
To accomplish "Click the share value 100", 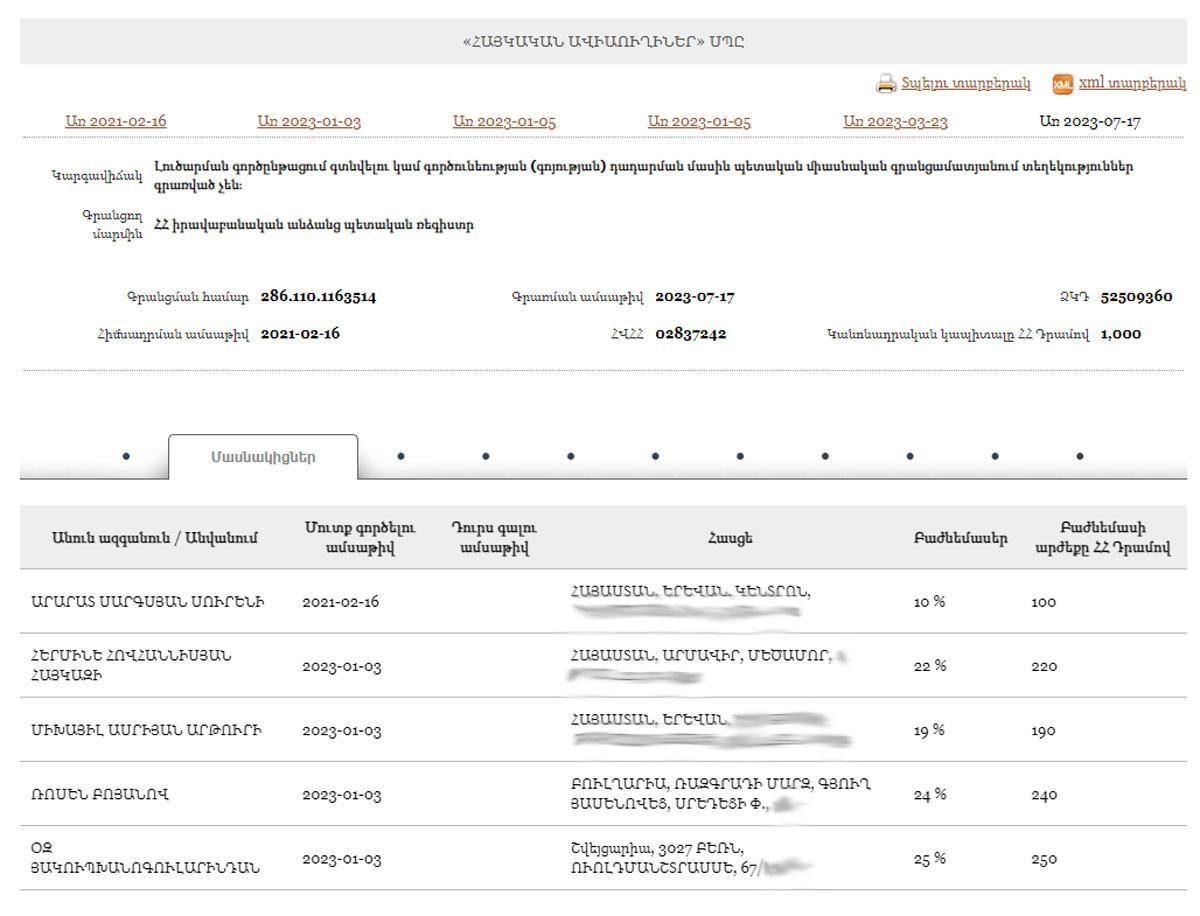I will pyautogui.click(x=1043, y=602).
